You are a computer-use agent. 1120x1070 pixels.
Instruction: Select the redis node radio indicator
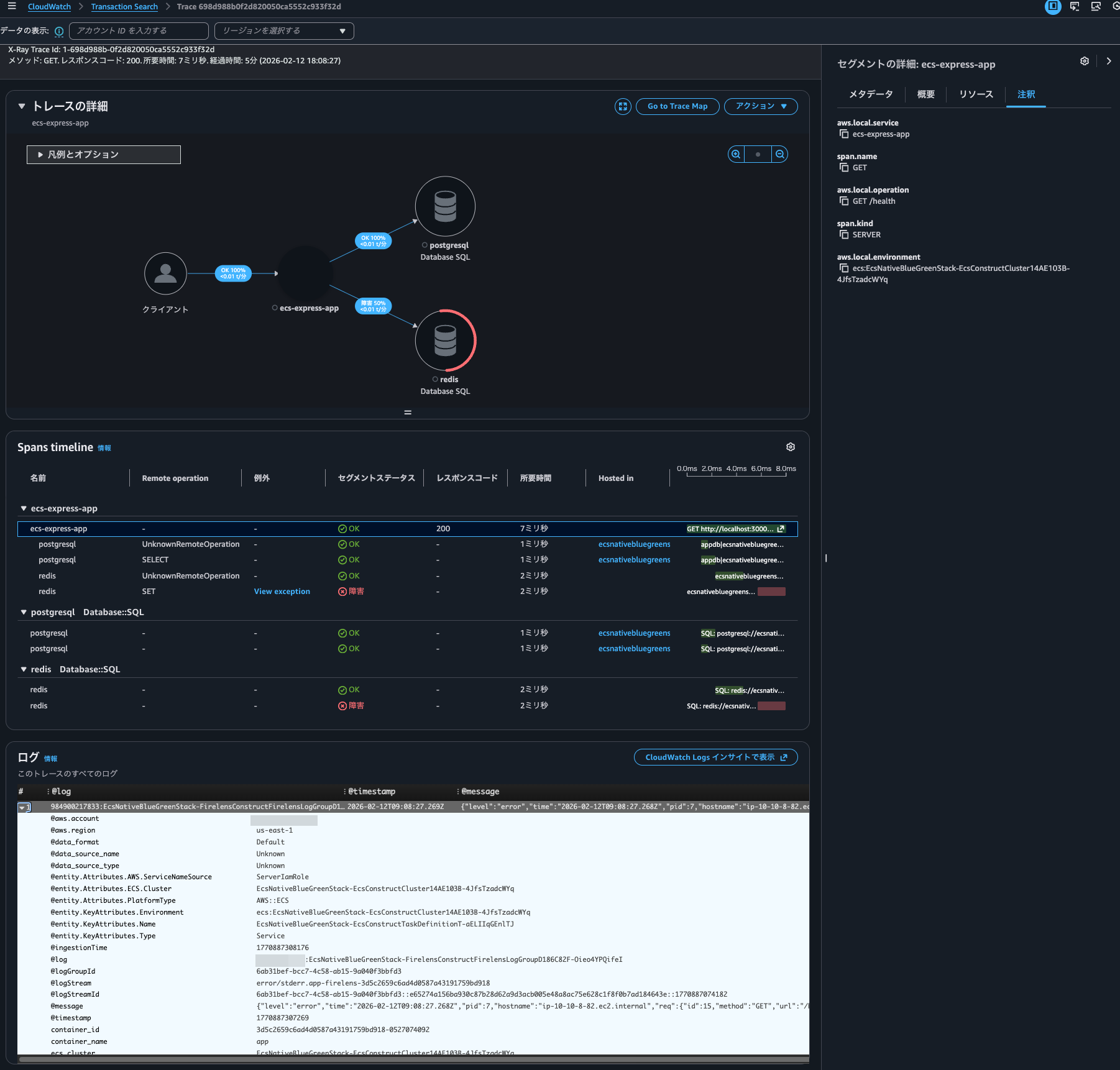[435, 380]
